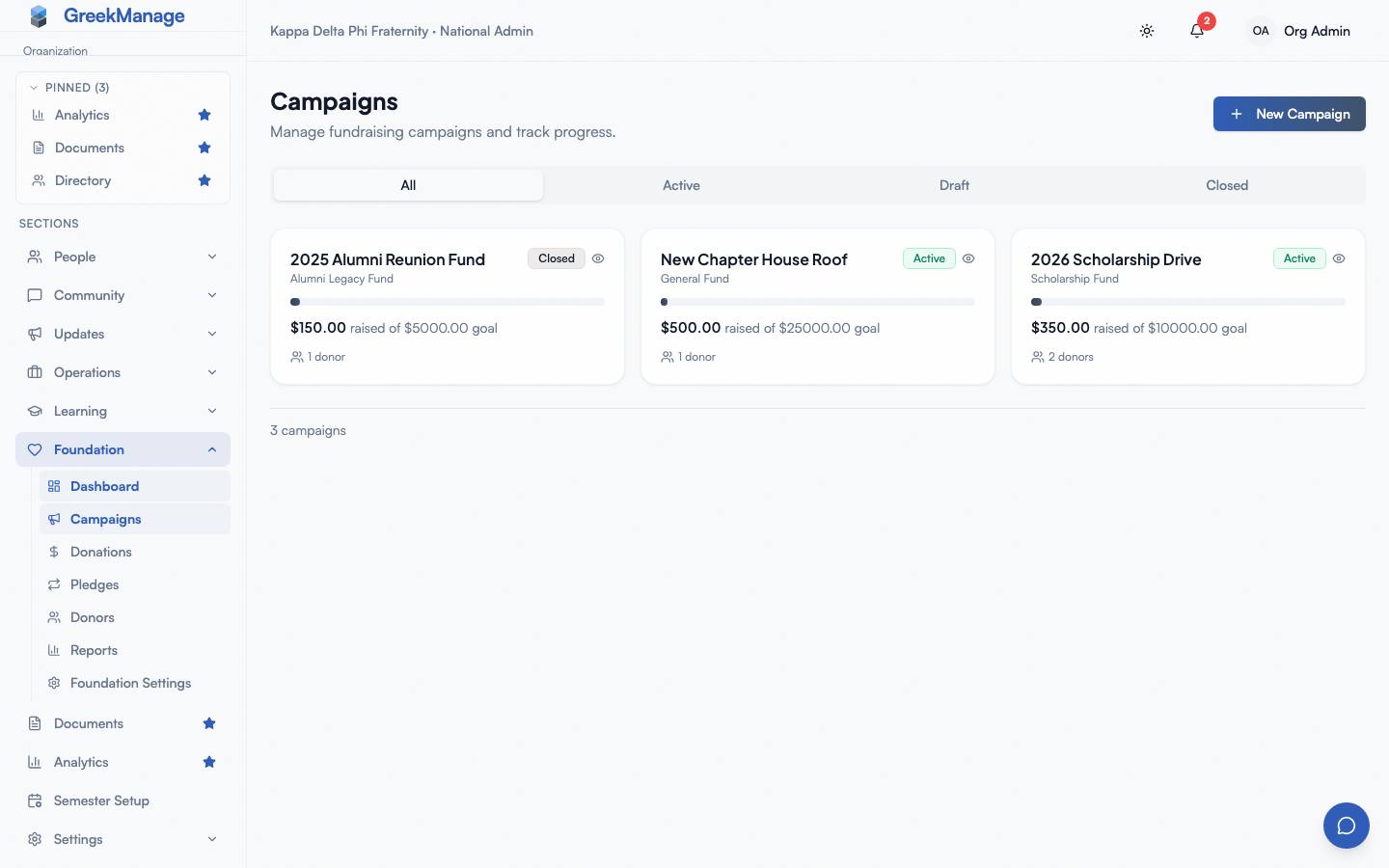Click the Donors people icon
This screenshot has width=1389, height=868.
[54, 617]
